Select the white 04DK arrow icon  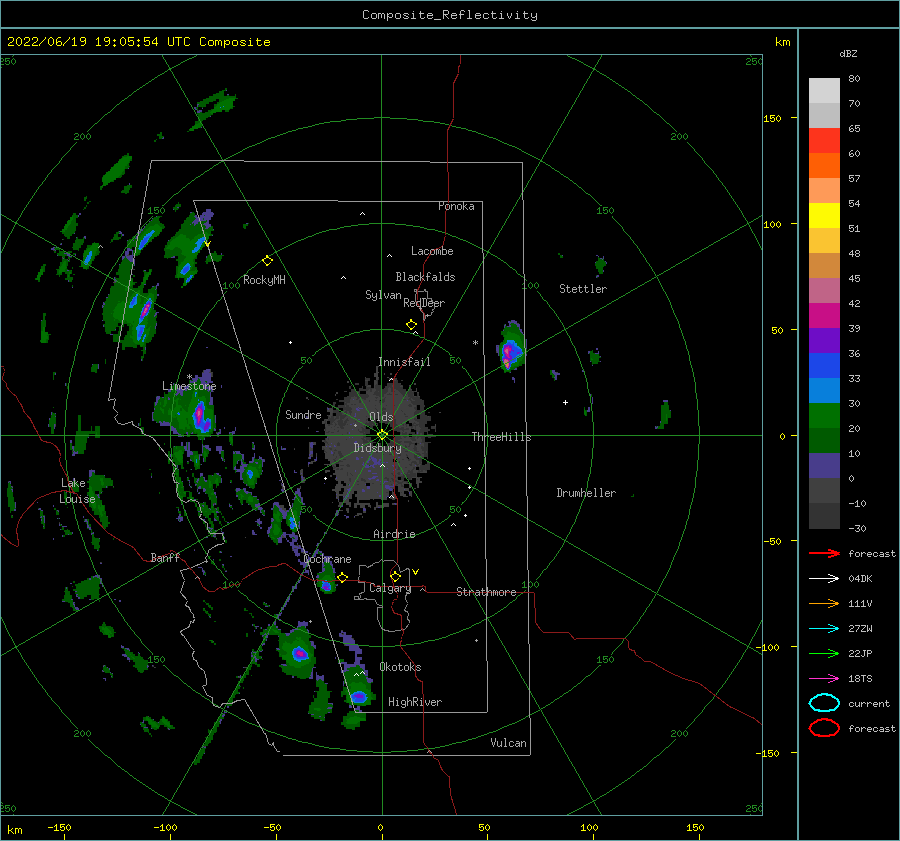coord(824,578)
